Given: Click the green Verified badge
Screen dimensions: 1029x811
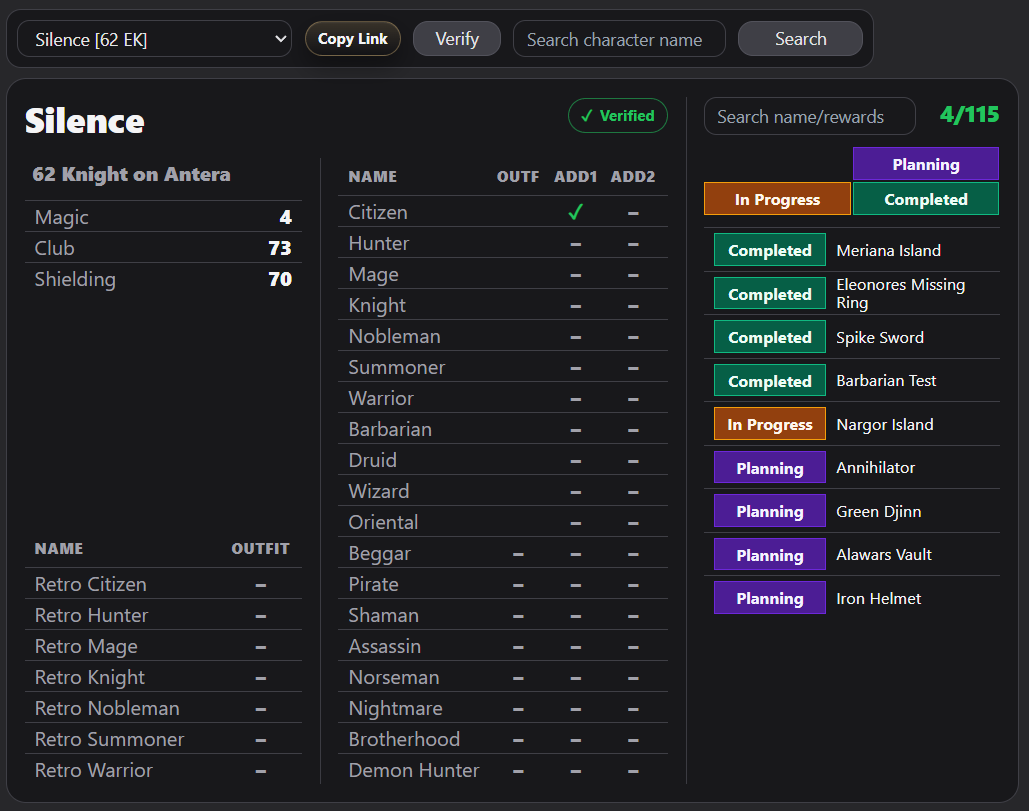Looking at the screenshot, I should point(617,116).
